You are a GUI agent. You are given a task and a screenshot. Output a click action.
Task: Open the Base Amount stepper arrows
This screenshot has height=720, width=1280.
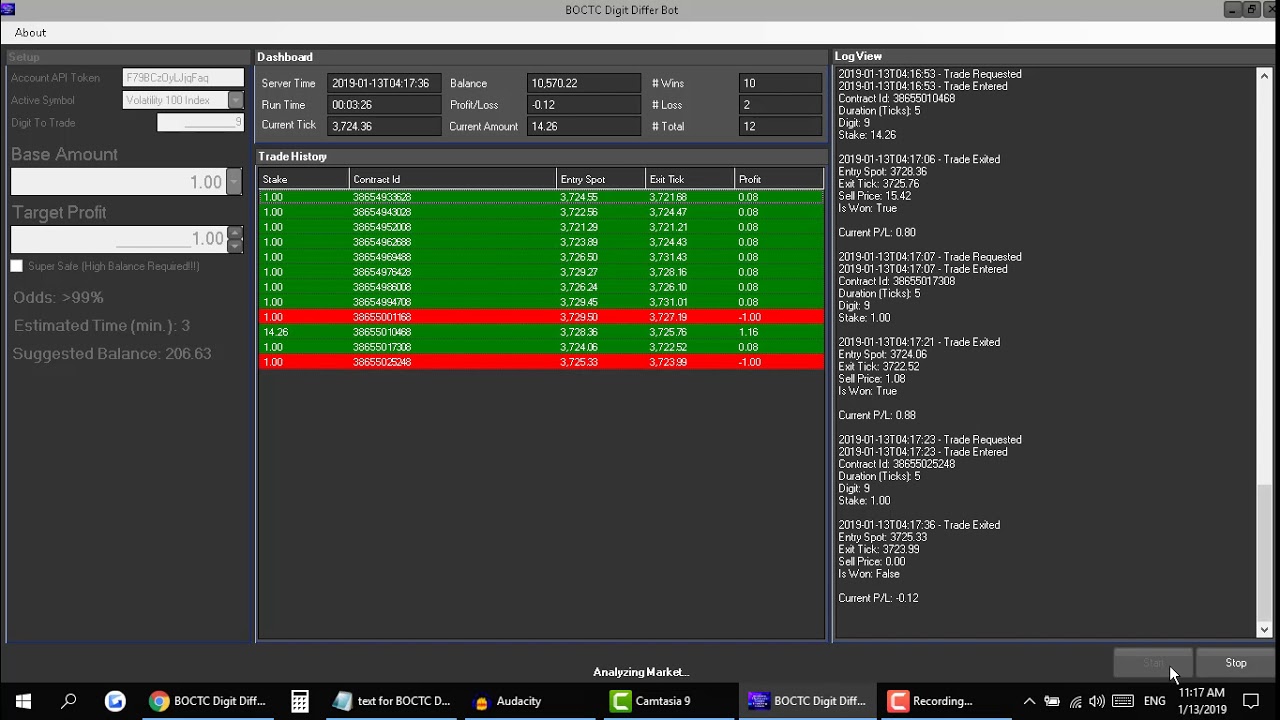coord(234,181)
